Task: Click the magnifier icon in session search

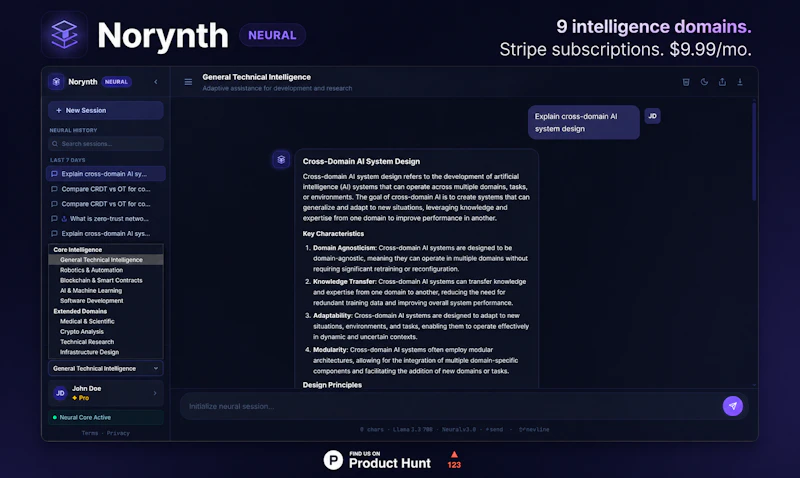Action: pyautogui.click(x=55, y=144)
